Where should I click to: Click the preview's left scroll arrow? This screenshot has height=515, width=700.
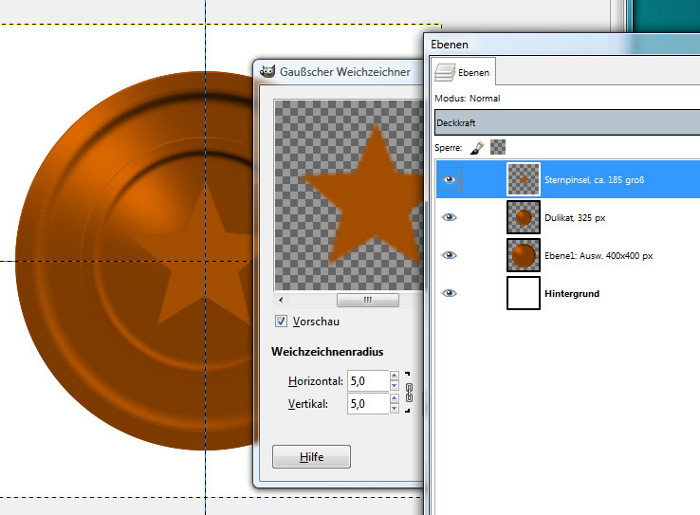point(281,299)
